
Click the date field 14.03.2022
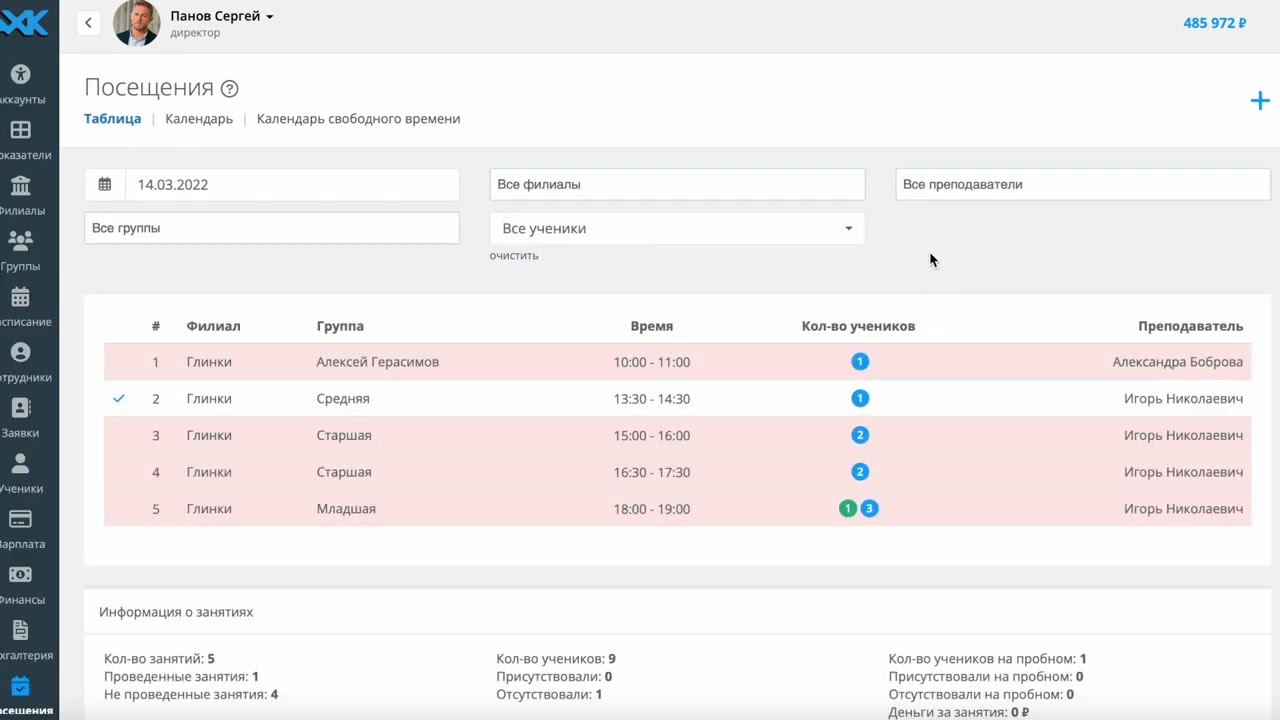292,184
